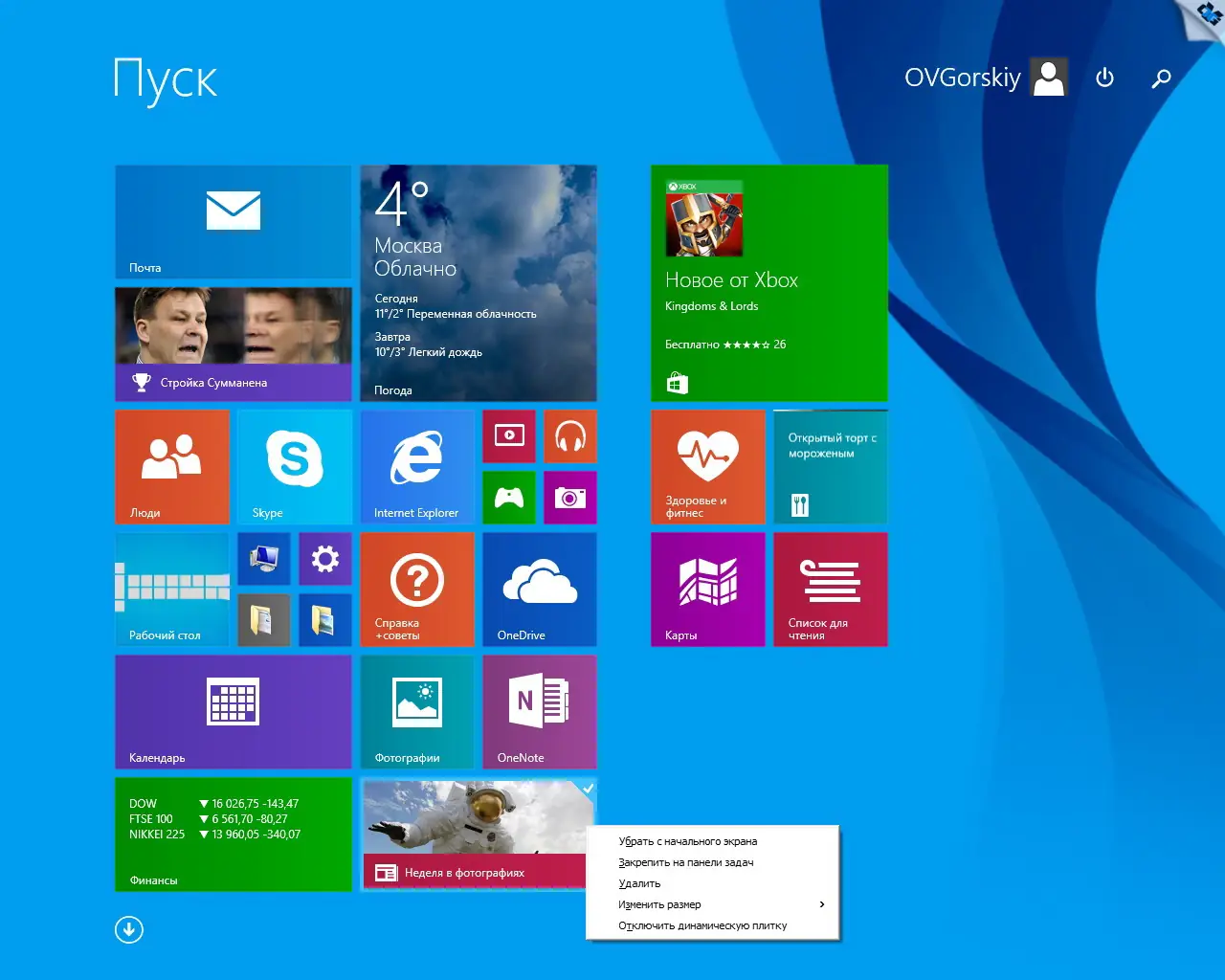Open the Skype tile
This screenshot has height=980, width=1225.
point(294,467)
